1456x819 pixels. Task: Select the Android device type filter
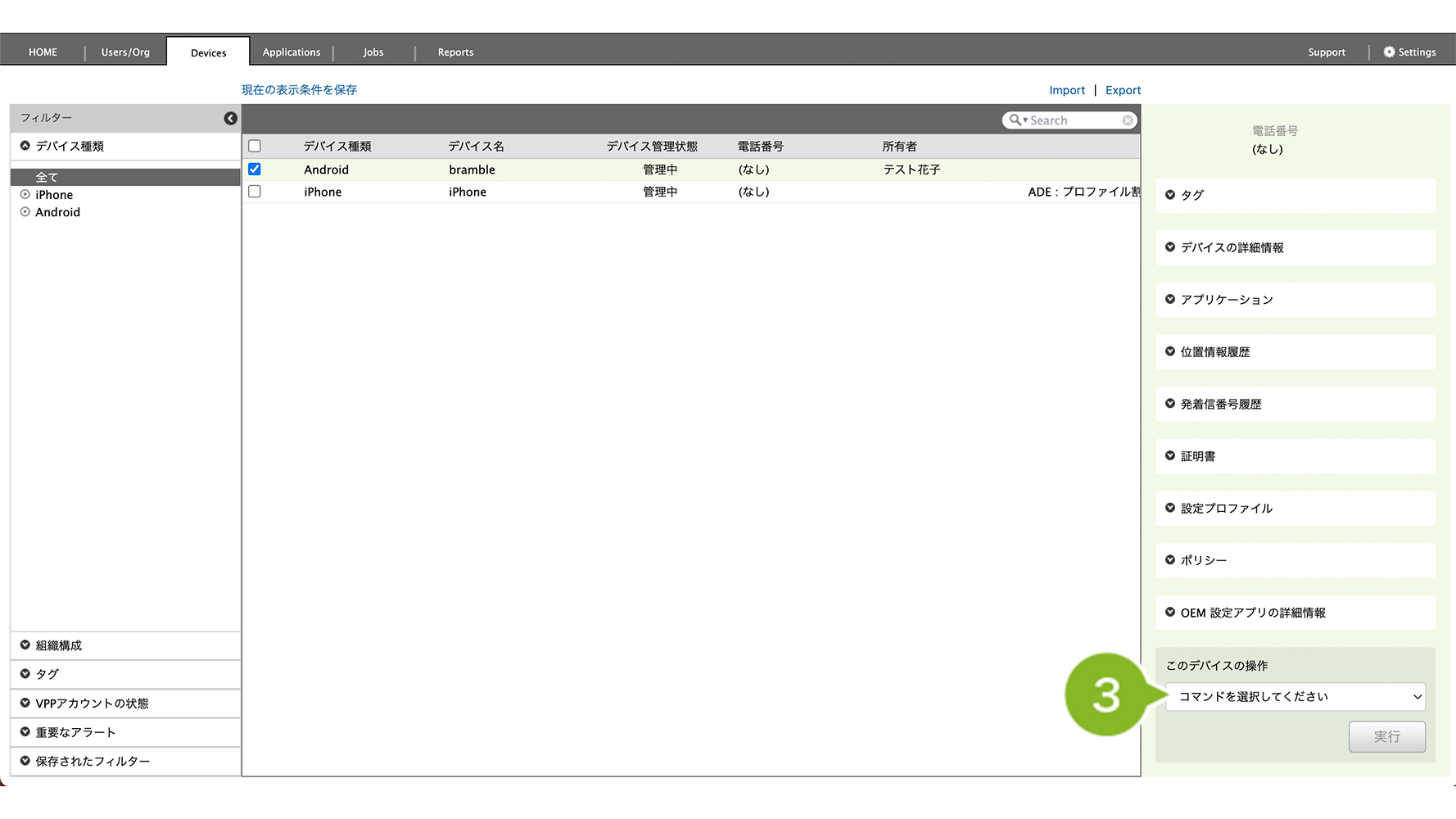tap(57, 212)
